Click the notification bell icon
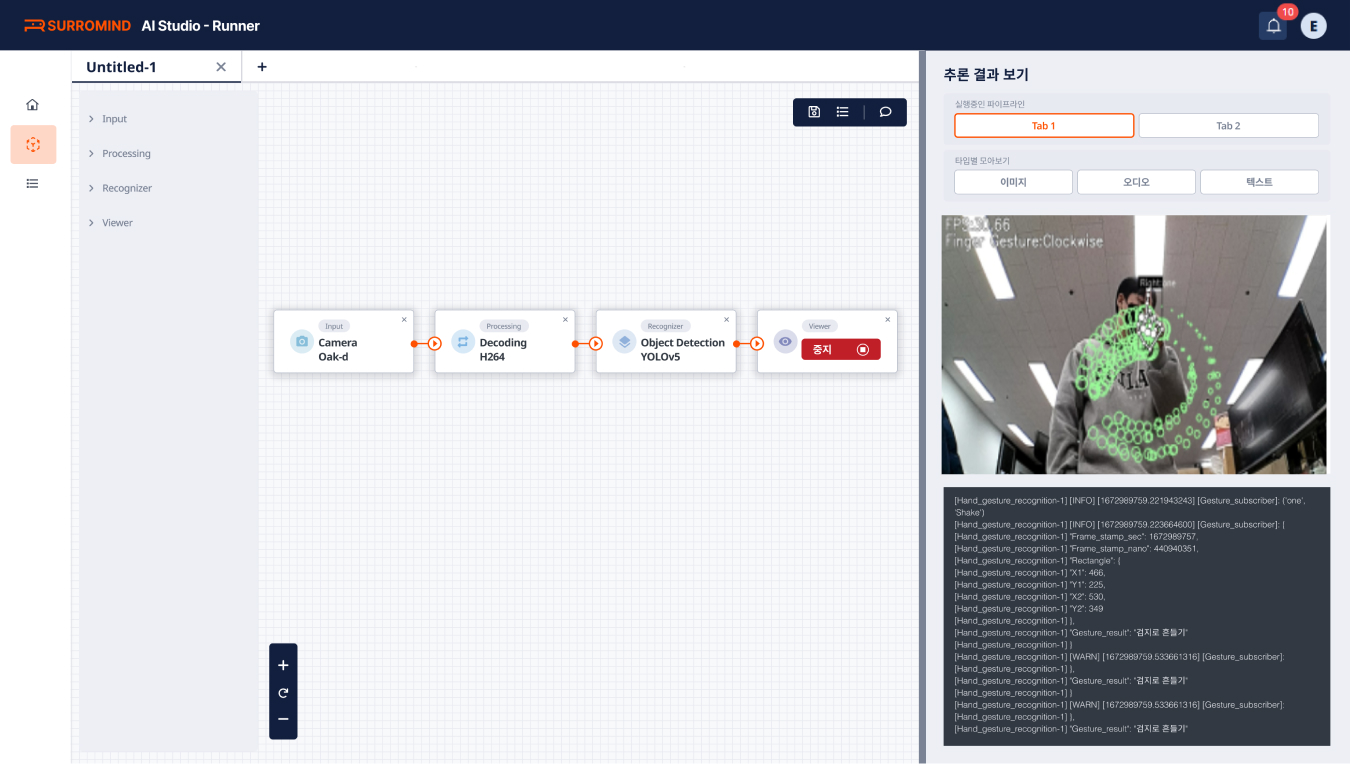The height and width of the screenshot is (764, 1350). point(1273,27)
